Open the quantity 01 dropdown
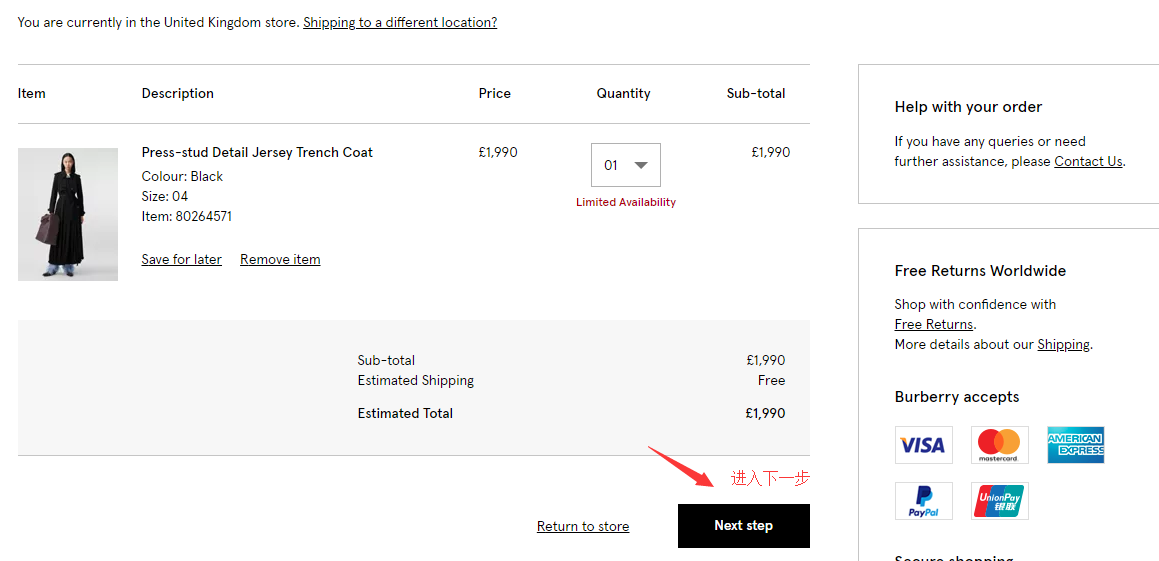1159x561 pixels. [614, 165]
